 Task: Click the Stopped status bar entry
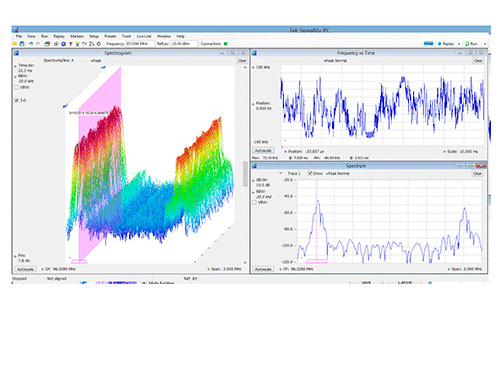coord(19,278)
